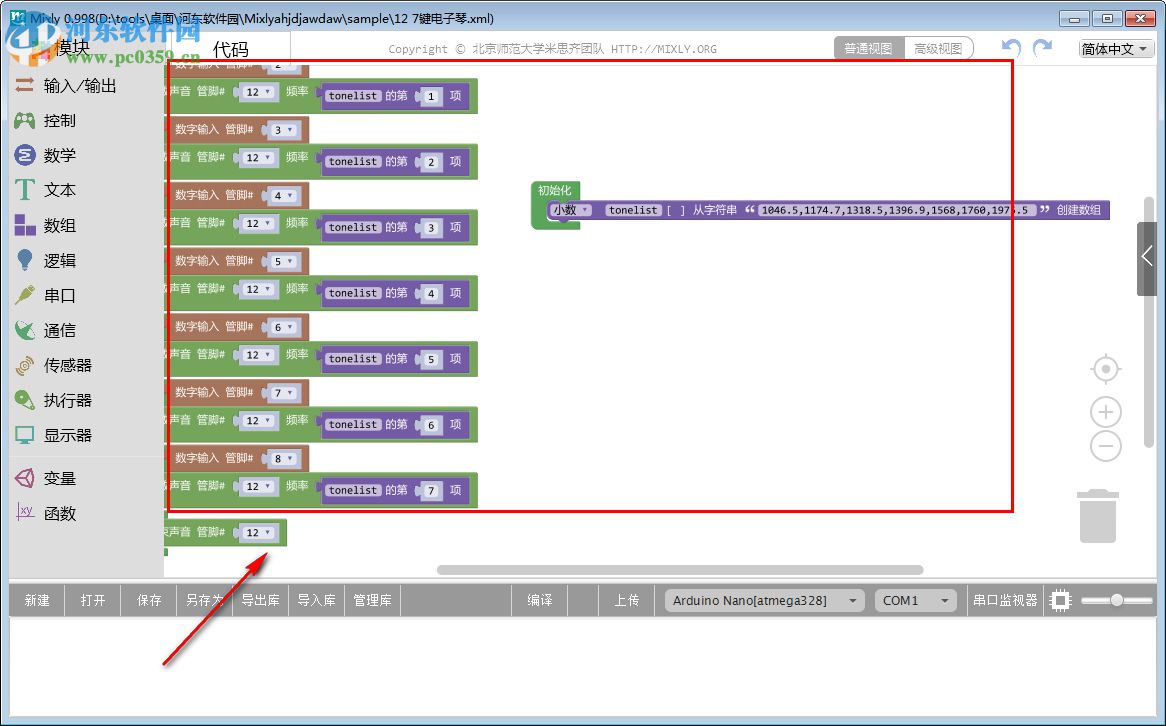Expand the right side panel arrow
This screenshot has height=726, width=1166.
[x=1147, y=257]
